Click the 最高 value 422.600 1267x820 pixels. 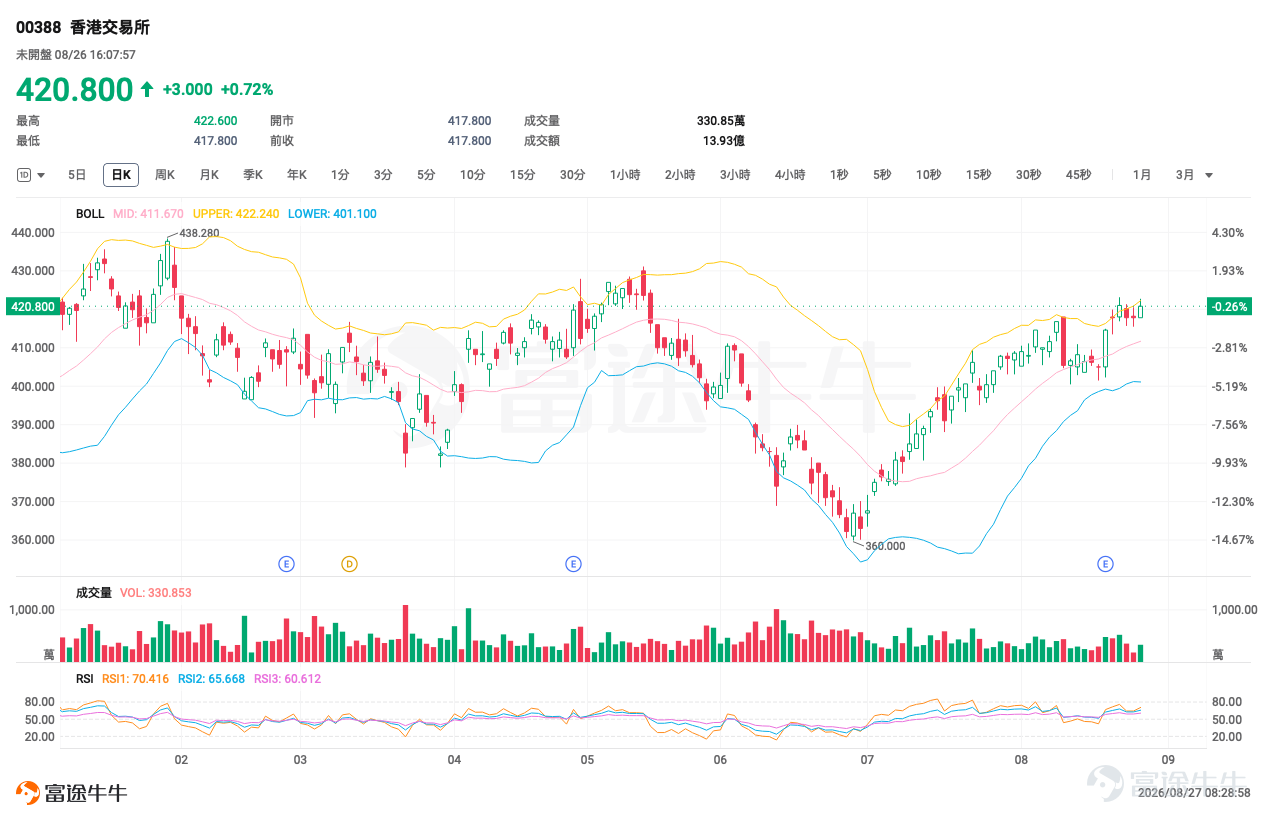pyautogui.click(x=215, y=121)
